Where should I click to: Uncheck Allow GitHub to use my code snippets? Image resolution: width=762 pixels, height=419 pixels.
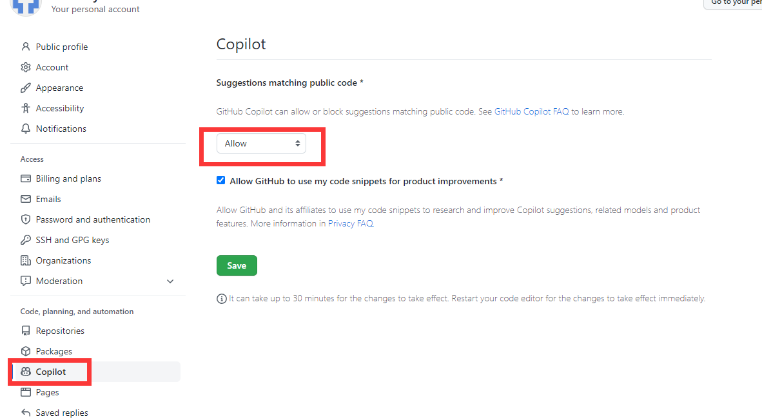coord(221,180)
